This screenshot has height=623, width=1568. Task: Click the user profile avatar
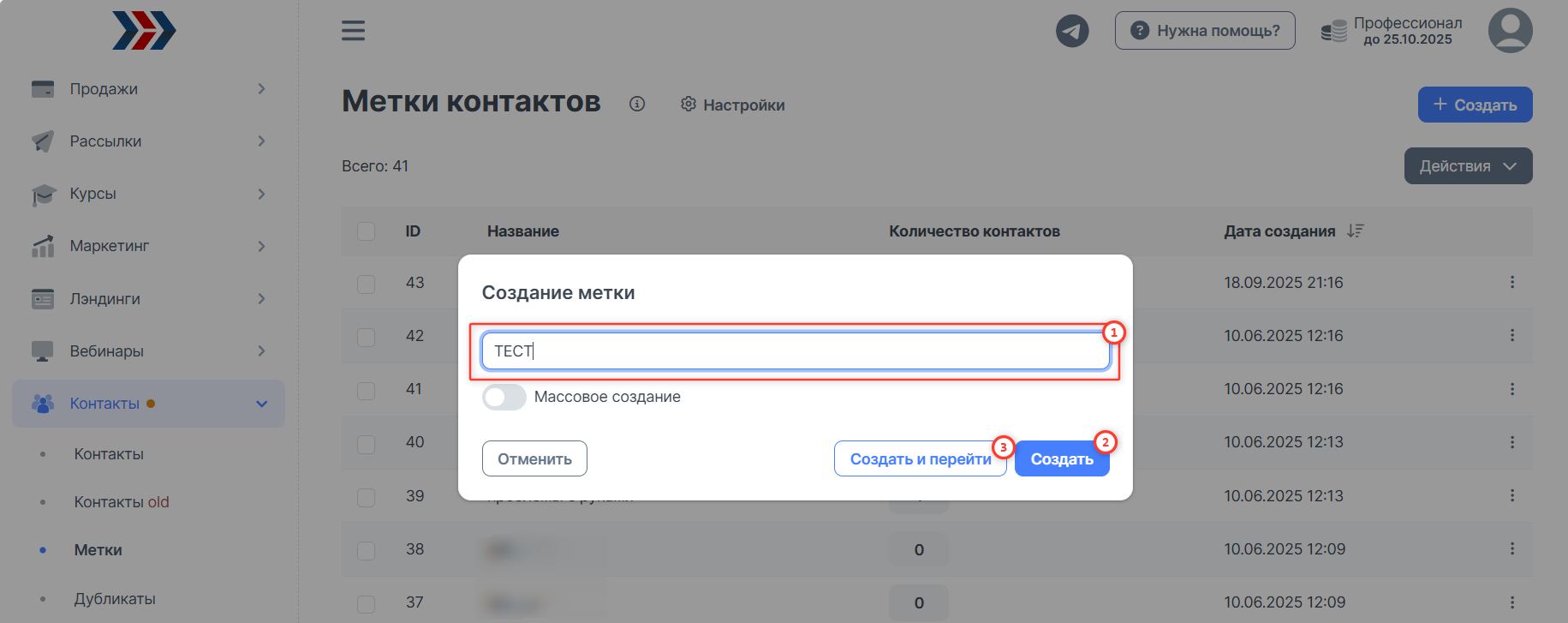click(x=1510, y=31)
